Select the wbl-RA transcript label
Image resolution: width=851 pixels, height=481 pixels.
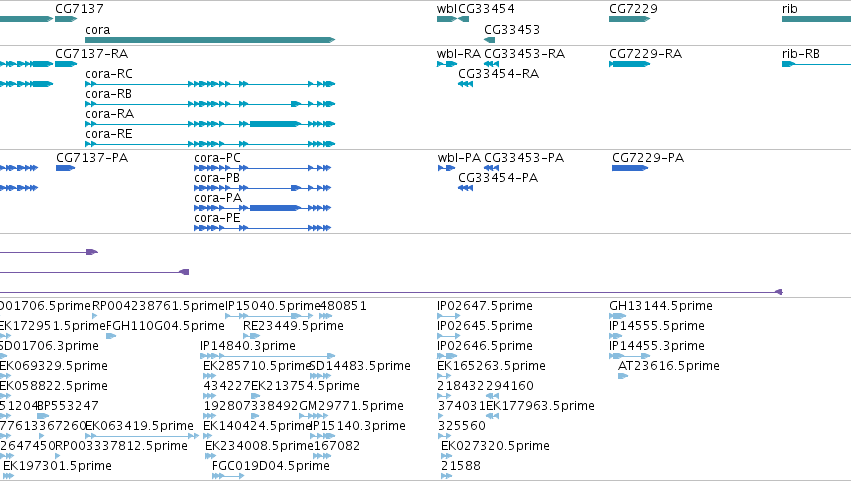tap(459, 54)
